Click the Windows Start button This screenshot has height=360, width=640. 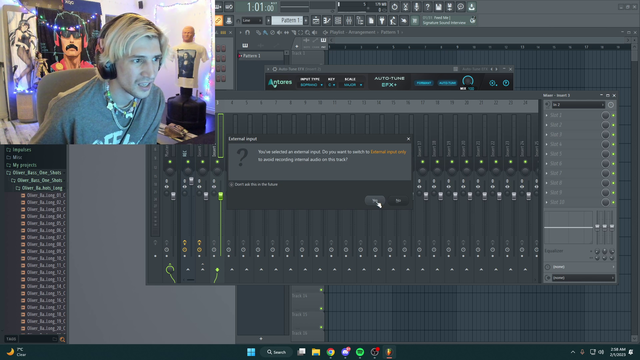[251, 352]
